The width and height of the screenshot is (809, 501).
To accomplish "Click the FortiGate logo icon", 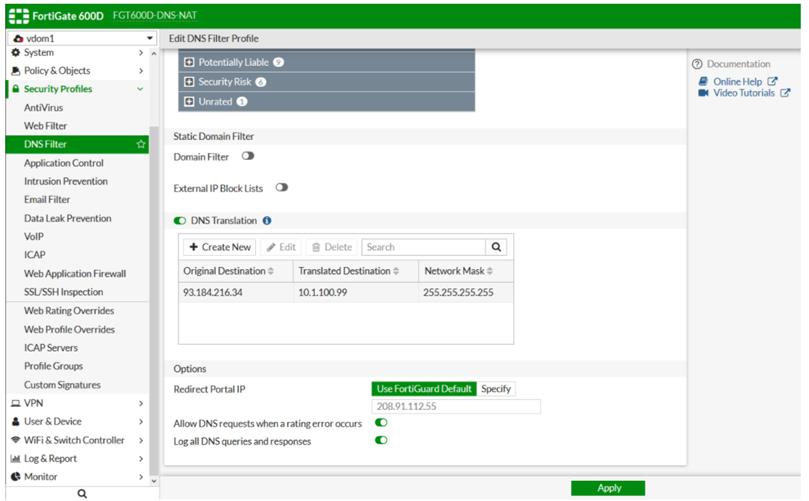I will click(19, 16).
